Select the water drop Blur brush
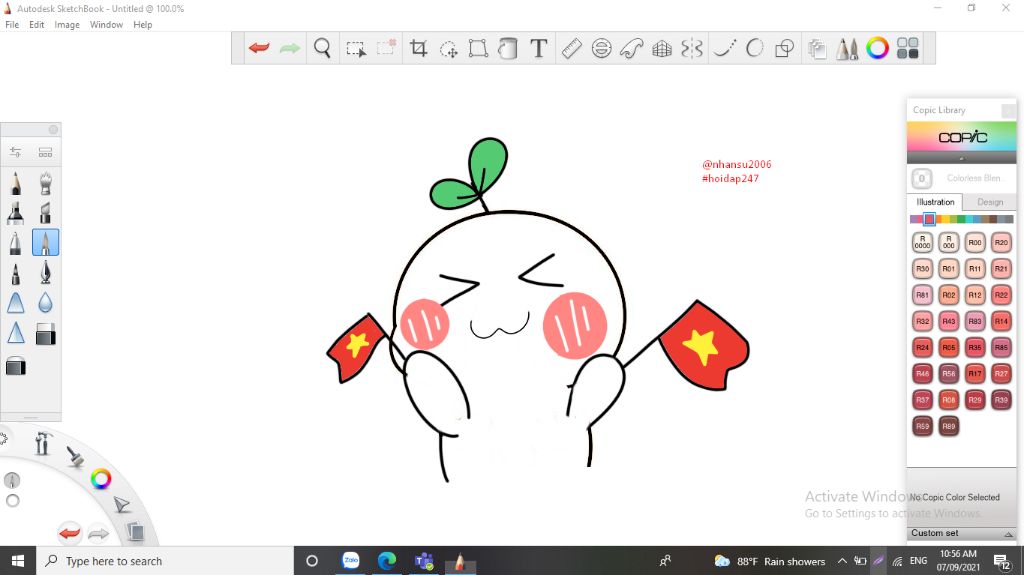This screenshot has height=575, width=1024. [45, 303]
